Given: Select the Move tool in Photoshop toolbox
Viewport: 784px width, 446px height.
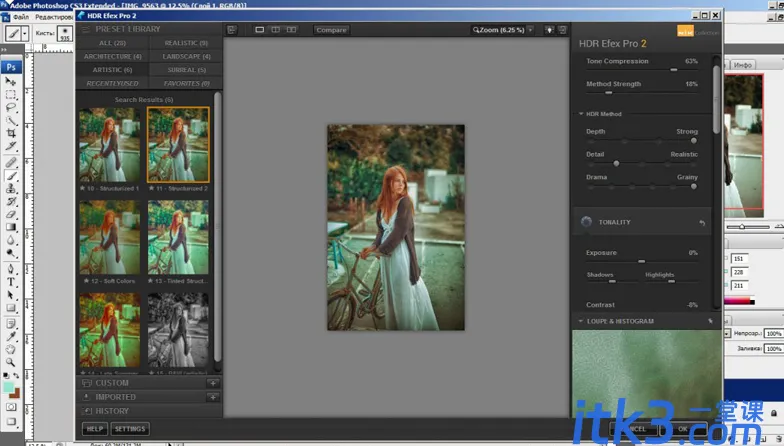Looking at the screenshot, I should [10, 81].
